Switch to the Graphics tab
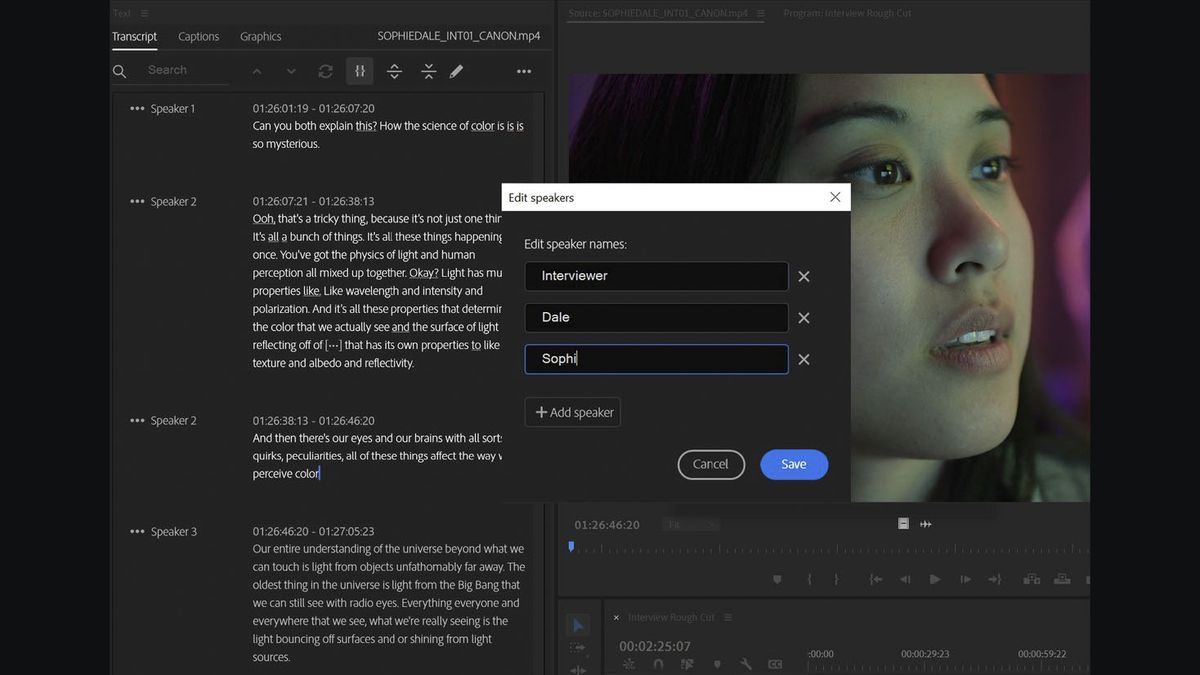The image size is (1200, 675). pyautogui.click(x=260, y=36)
